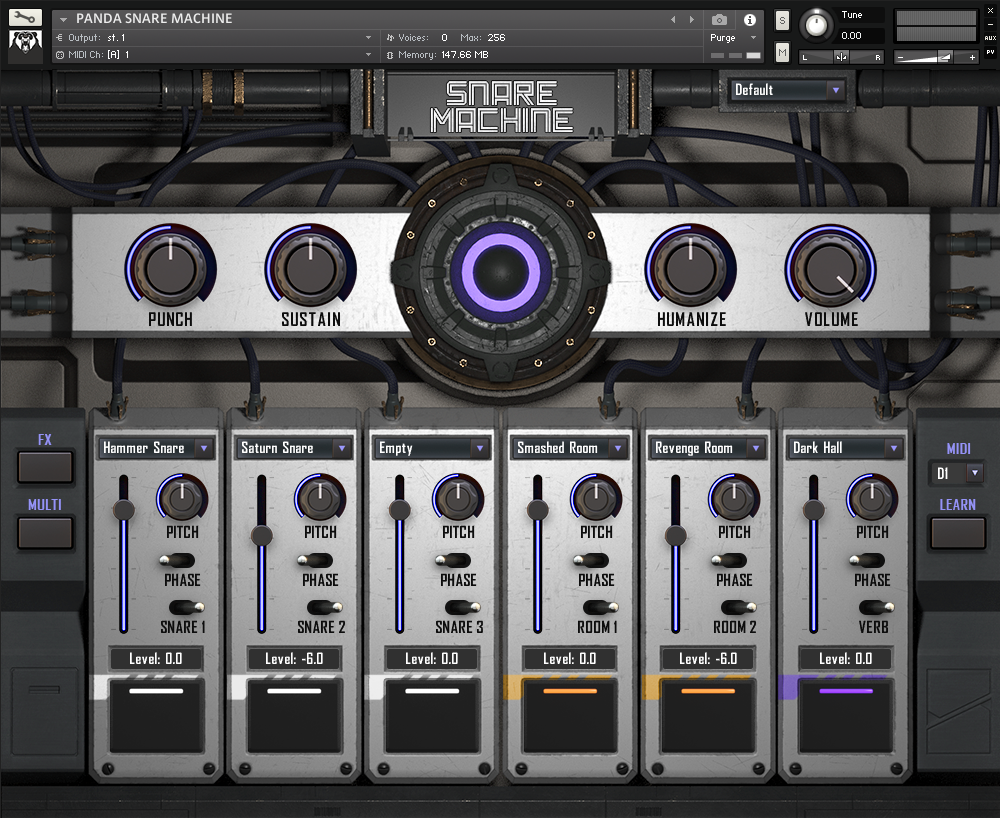Viewport: 1000px width, 818px height.
Task: Open the Output st.1 dropdown
Action: tap(214, 38)
